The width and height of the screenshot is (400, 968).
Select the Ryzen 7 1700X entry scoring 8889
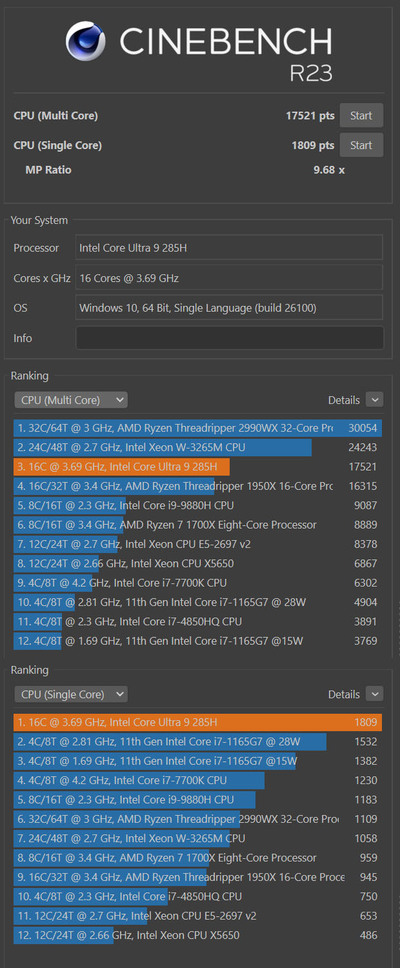[198, 525]
